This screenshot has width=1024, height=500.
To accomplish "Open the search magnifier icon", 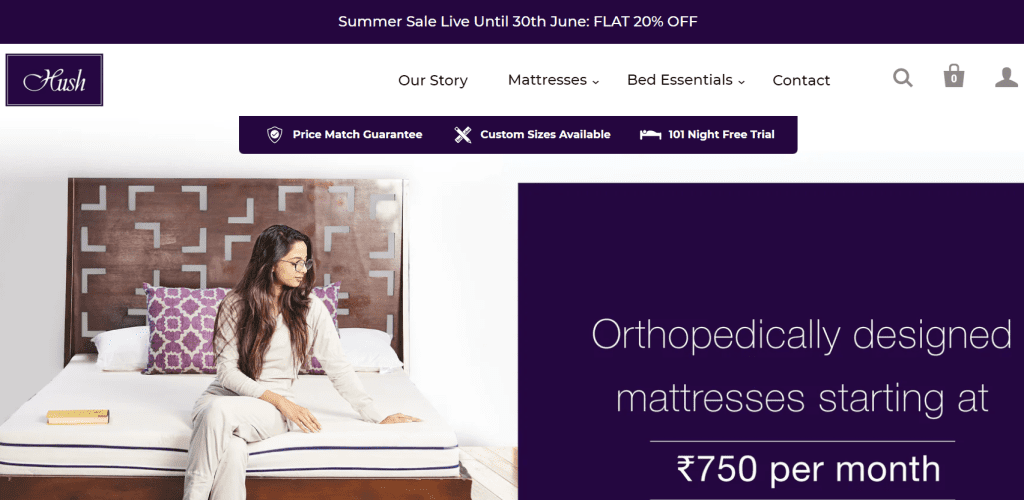I will click(x=903, y=78).
